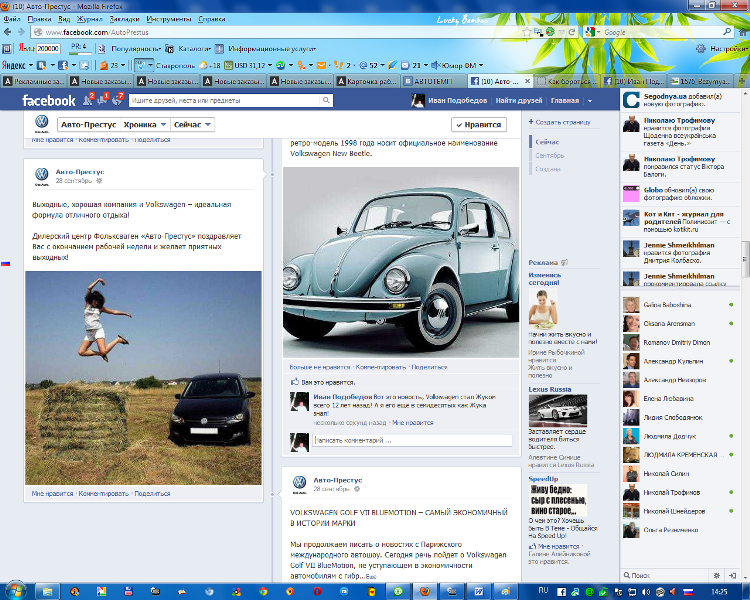Expand USD 31,12 currency dropdown
Screen dimensions: 750x600
click(270, 65)
